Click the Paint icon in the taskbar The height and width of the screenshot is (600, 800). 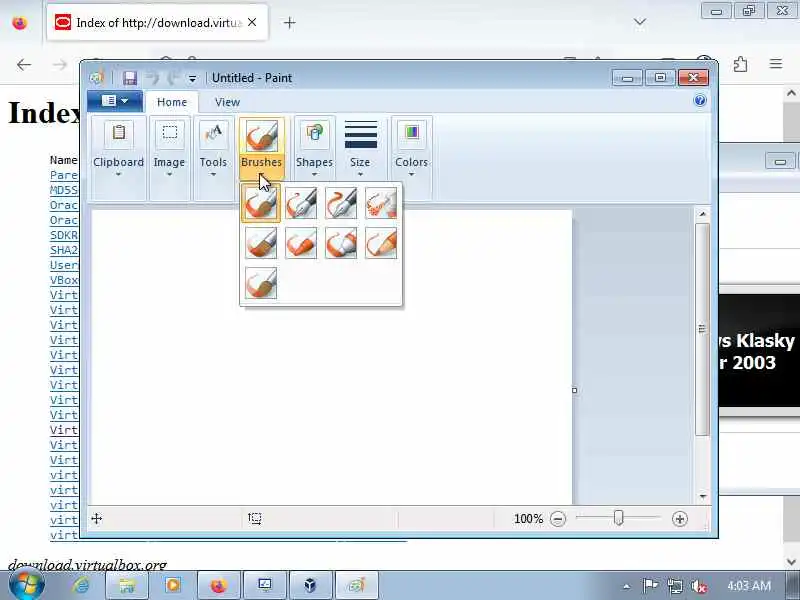pyautogui.click(x=357, y=585)
